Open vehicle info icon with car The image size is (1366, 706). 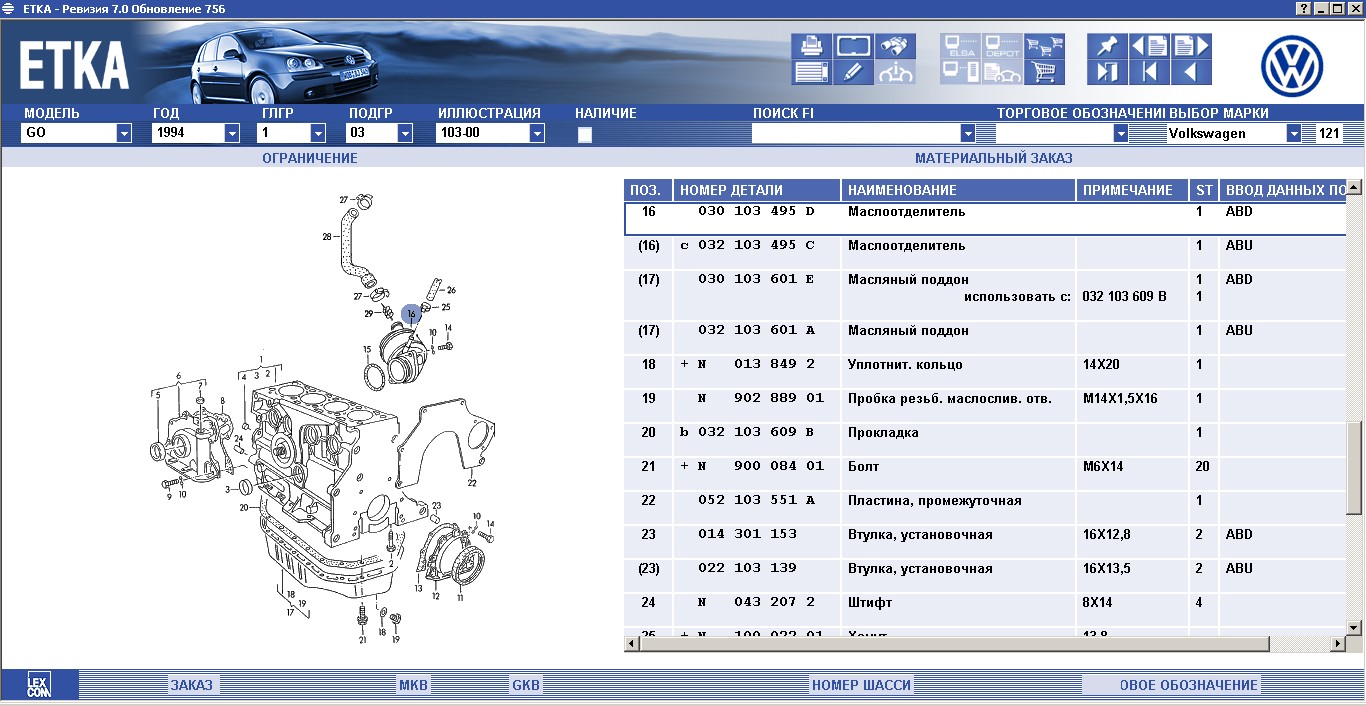pos(895,72)
